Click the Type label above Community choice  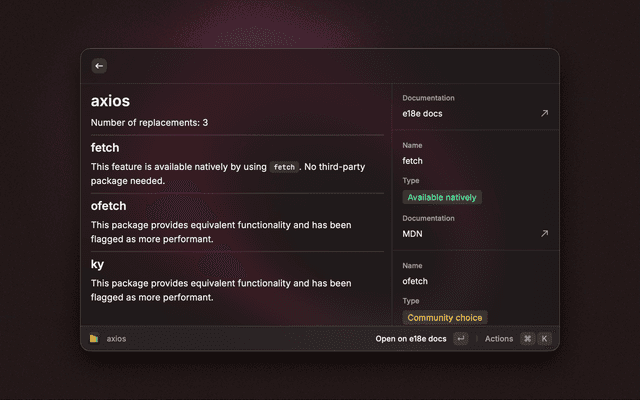(x=411, y=301)
